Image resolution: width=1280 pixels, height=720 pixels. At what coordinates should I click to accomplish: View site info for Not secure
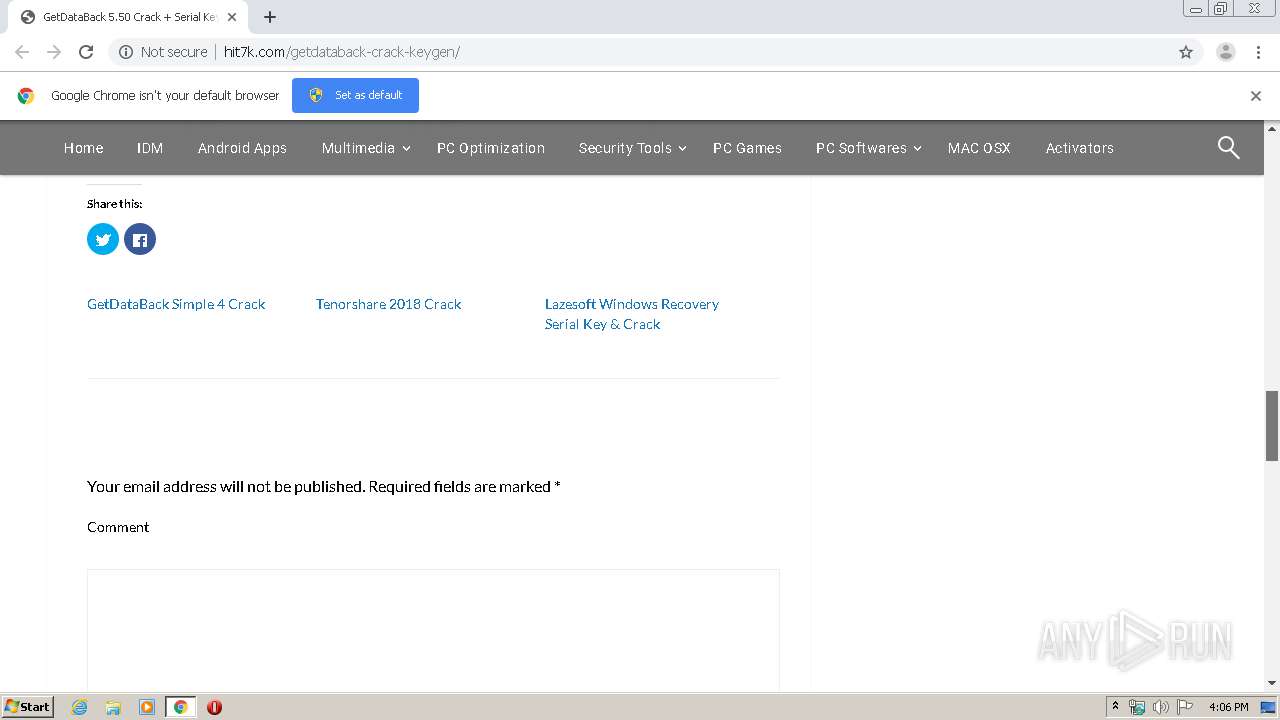click(x=163, y=52)
